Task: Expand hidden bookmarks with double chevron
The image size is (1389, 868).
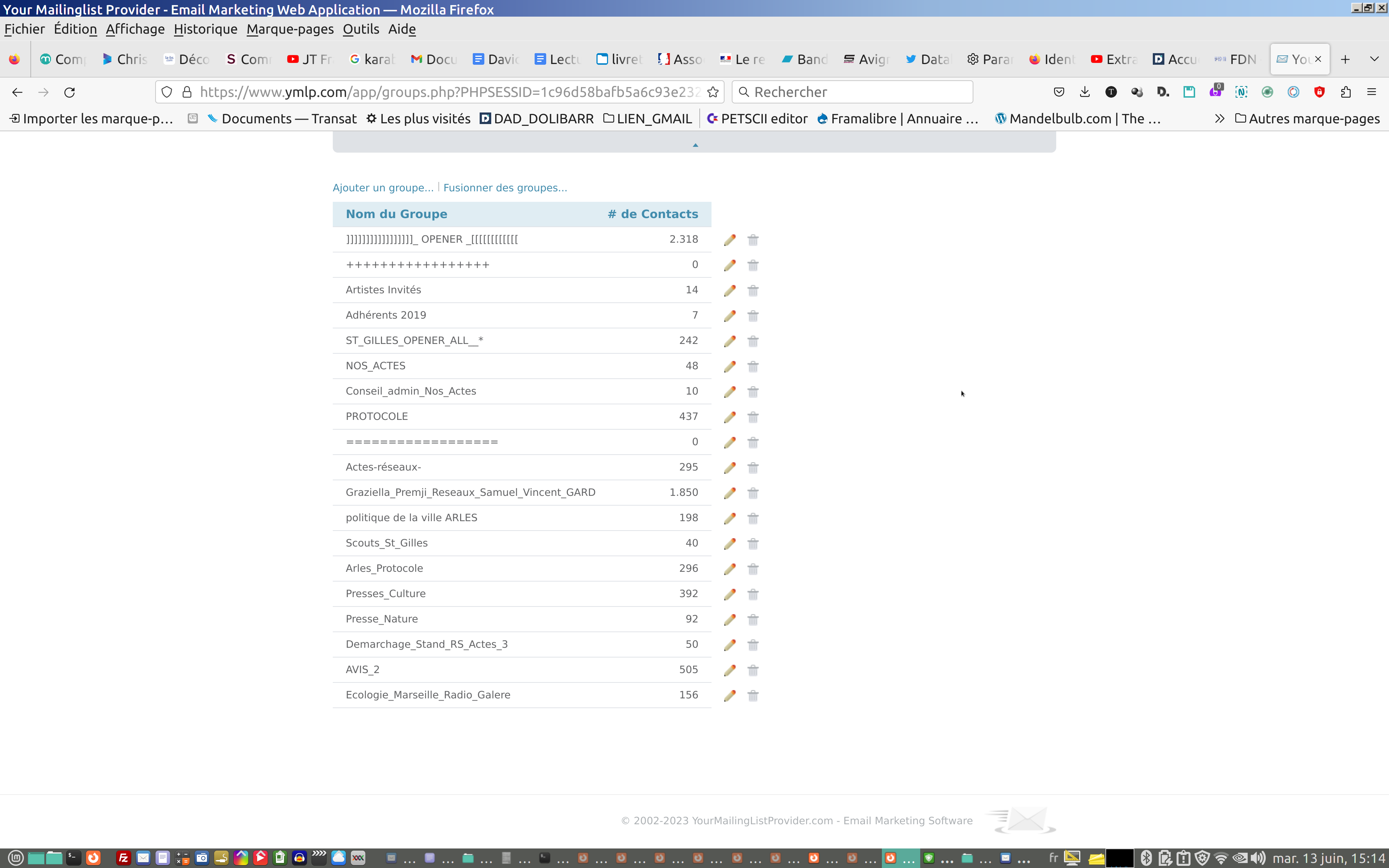Action: pyautogui.click(x=1219, y=119)
